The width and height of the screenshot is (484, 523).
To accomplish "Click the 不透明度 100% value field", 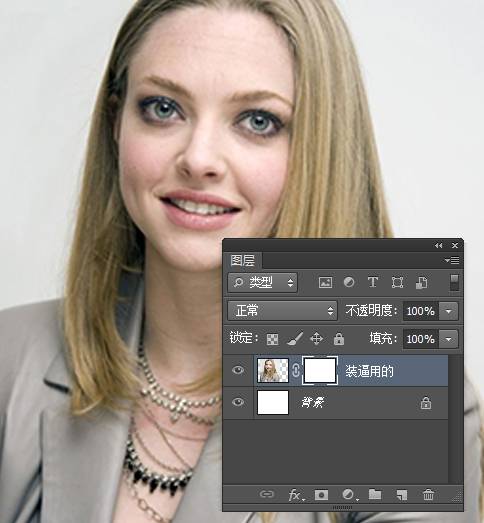I will pos(421,311).
